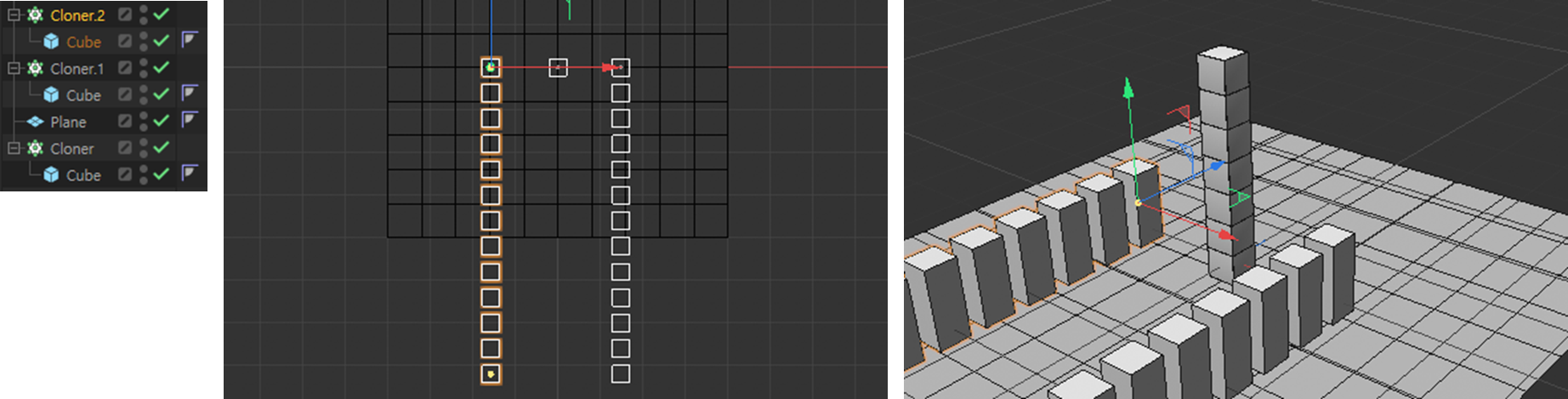Screen dimensions: 1568x399
Task: Click the layer icon in bottom Cloner row
Action: coord(125,147)
